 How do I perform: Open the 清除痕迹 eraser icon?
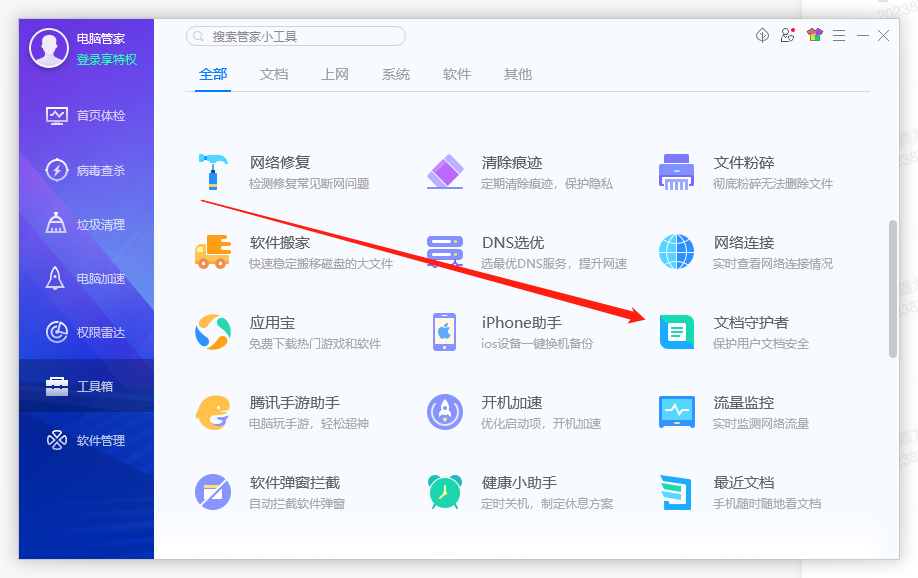(x=445, y=172)
